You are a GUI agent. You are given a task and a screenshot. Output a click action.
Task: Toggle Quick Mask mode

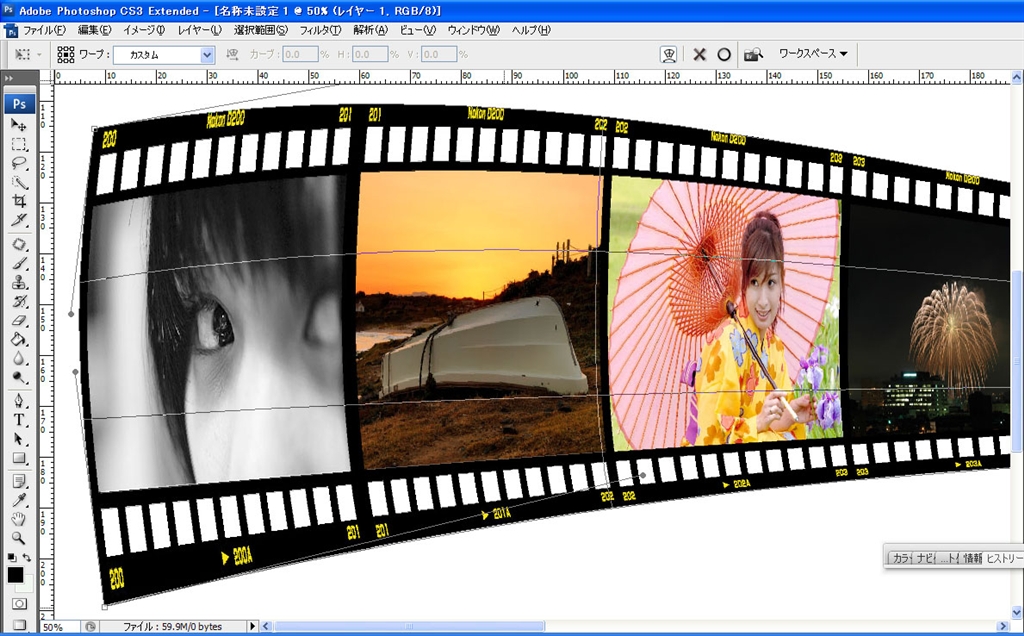[x=19, y=604]
